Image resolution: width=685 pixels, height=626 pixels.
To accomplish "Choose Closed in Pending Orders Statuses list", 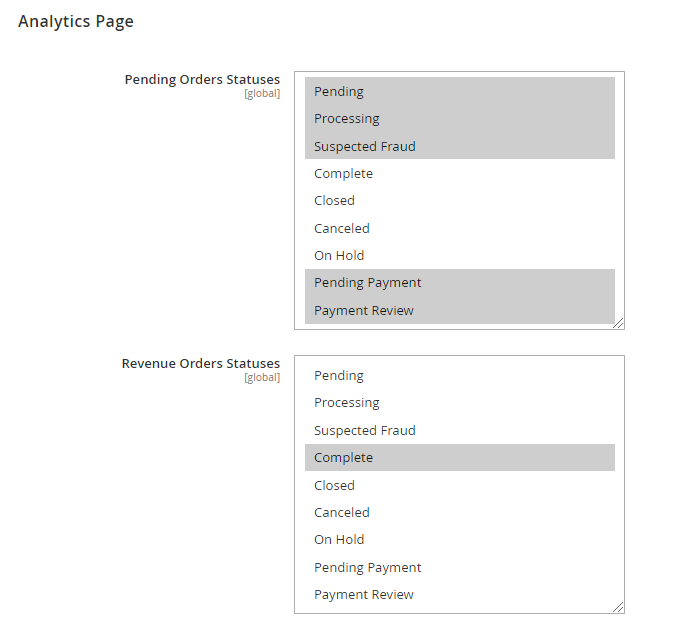I will 334,201.
